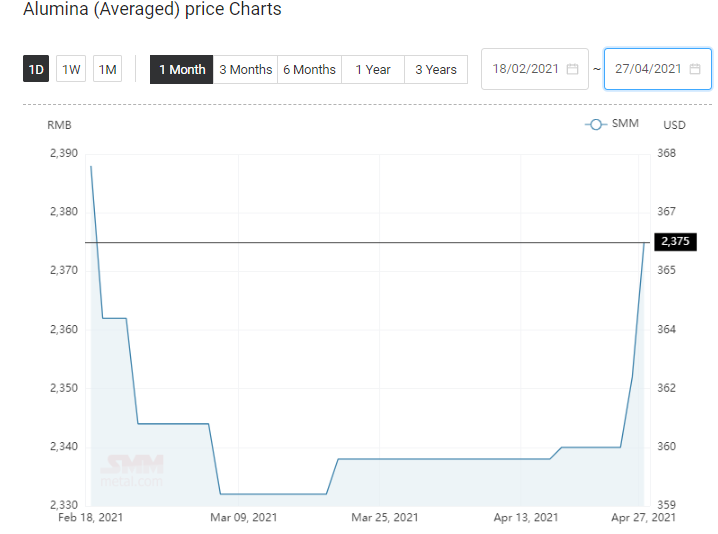The height and width of the screenshot is (534, 718).
Task: Click the SMM metal.com watermark logo
Action: point(132,470)
